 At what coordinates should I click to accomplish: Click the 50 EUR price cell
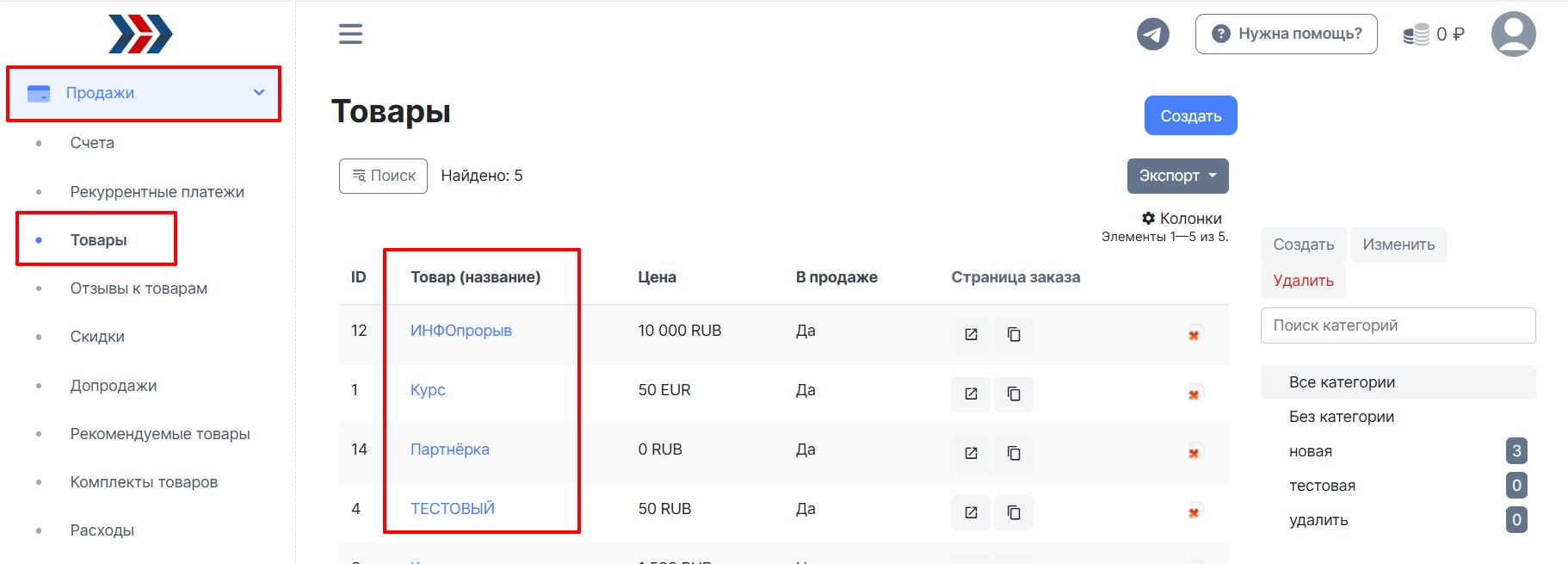[x=664, y=390]
